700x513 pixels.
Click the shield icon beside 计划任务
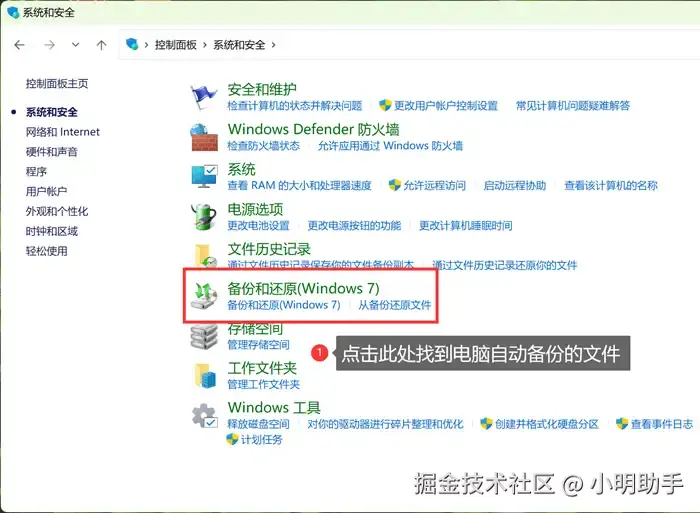tap(232, 439)
